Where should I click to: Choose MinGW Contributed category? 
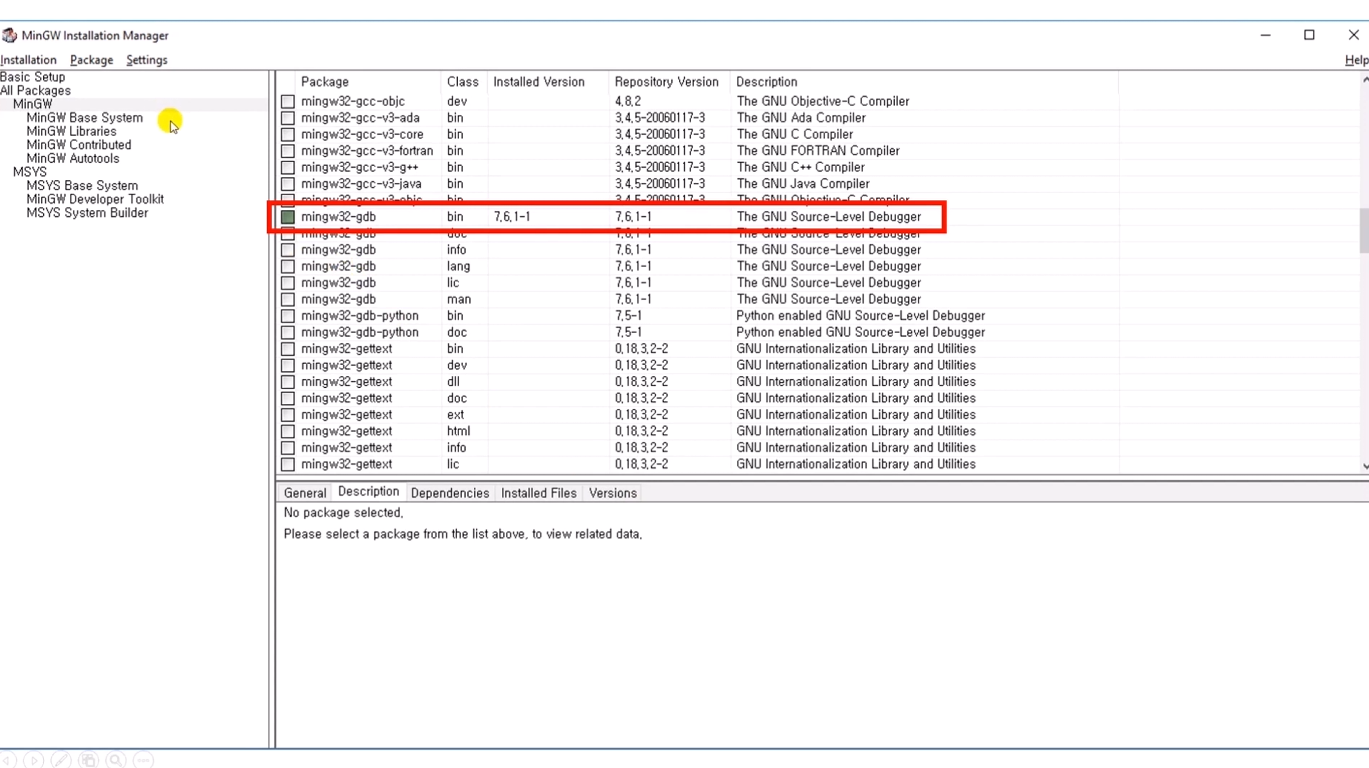pyautogui.click(x=78, y=145)
